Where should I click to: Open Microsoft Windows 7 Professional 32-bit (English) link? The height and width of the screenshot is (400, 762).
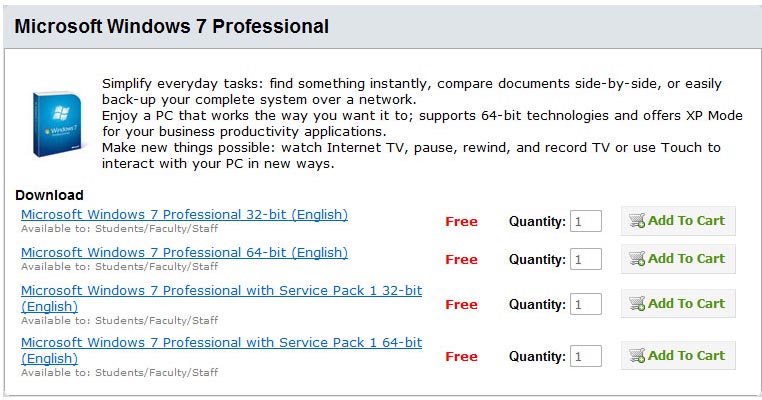pos(184,214)
